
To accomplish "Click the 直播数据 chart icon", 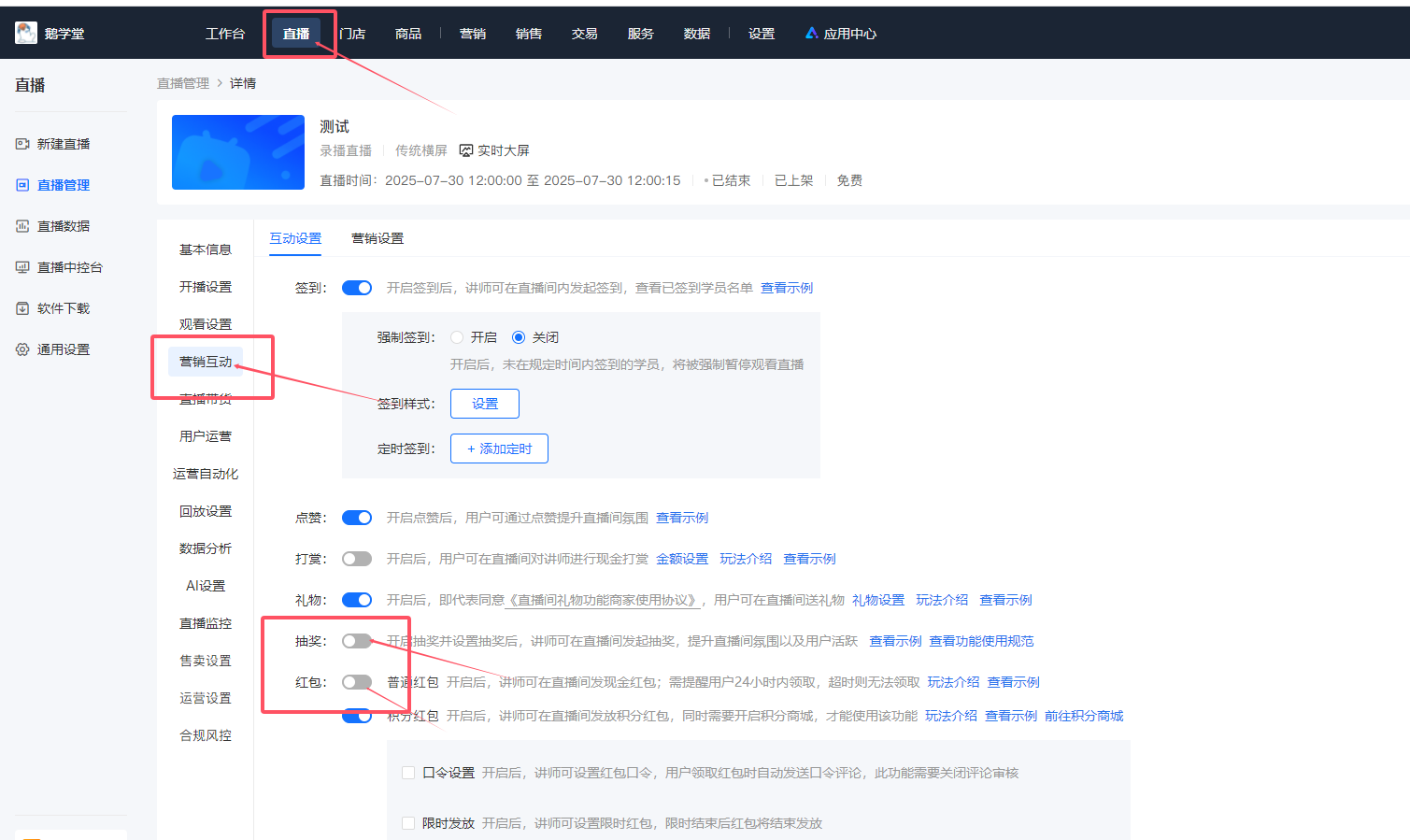I will (22, 226).
